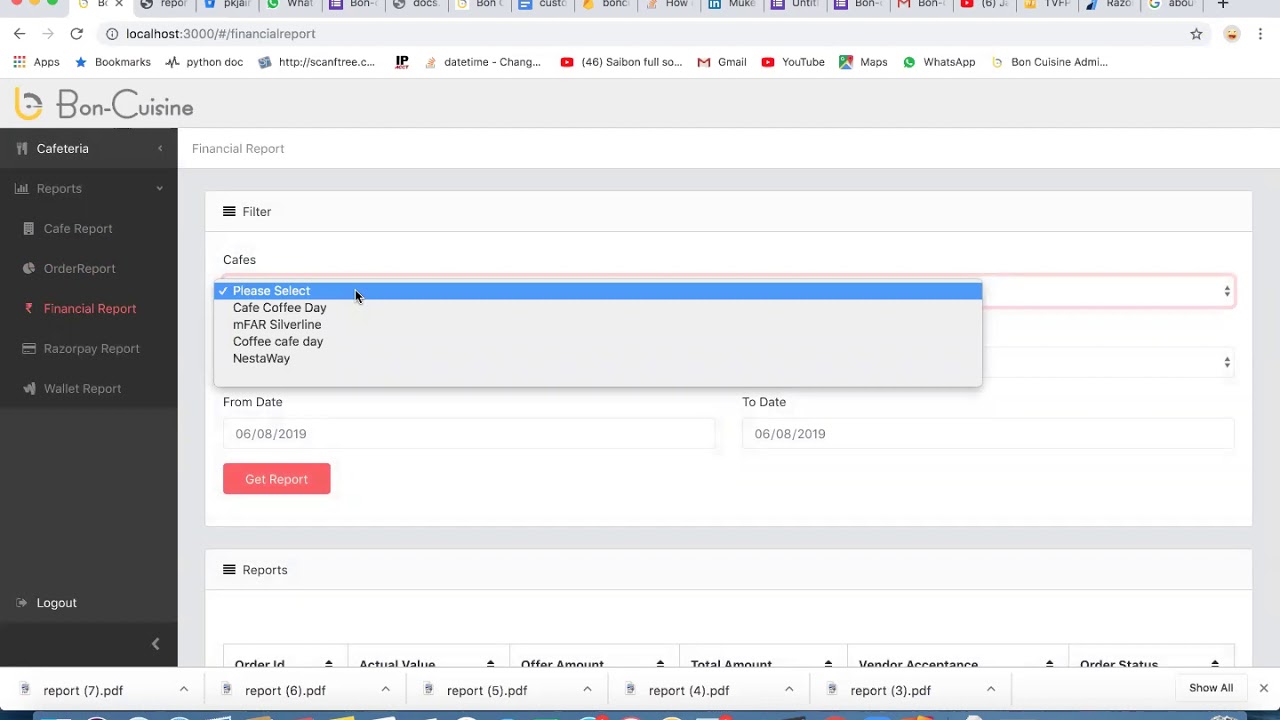The width and height of the screenshot is (1280, 720).
Task: Open the YouTube bookmark
Action: tap(793, 62)
